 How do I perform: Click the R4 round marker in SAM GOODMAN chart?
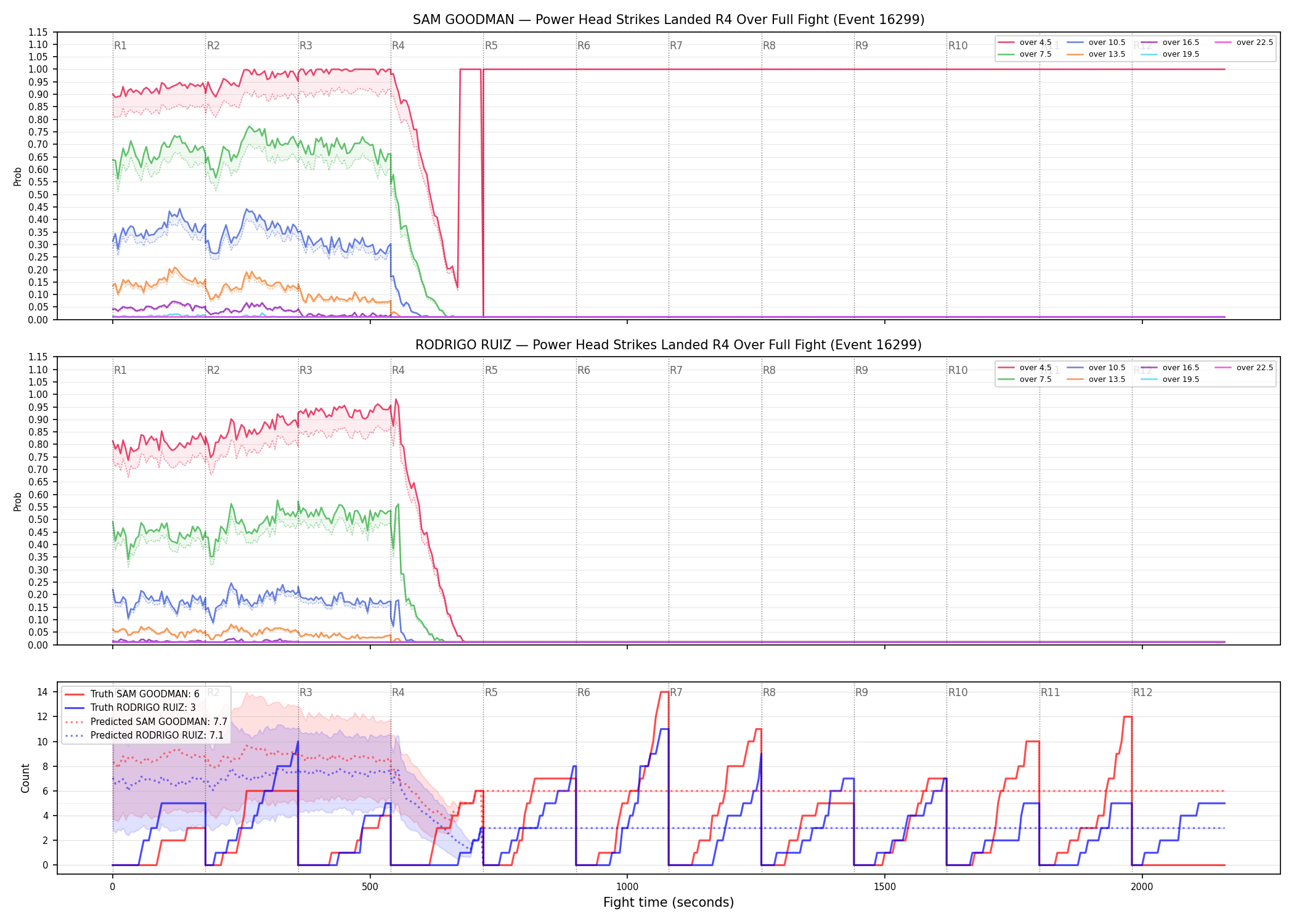pyautogui.click(x=399, y=46)
